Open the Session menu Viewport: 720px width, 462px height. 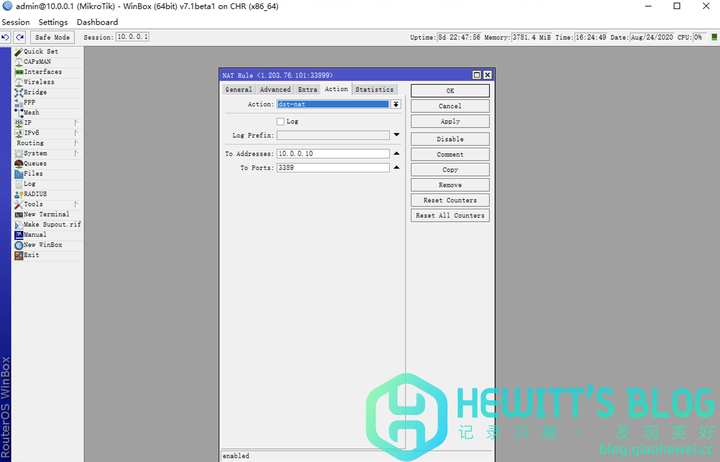16,22
